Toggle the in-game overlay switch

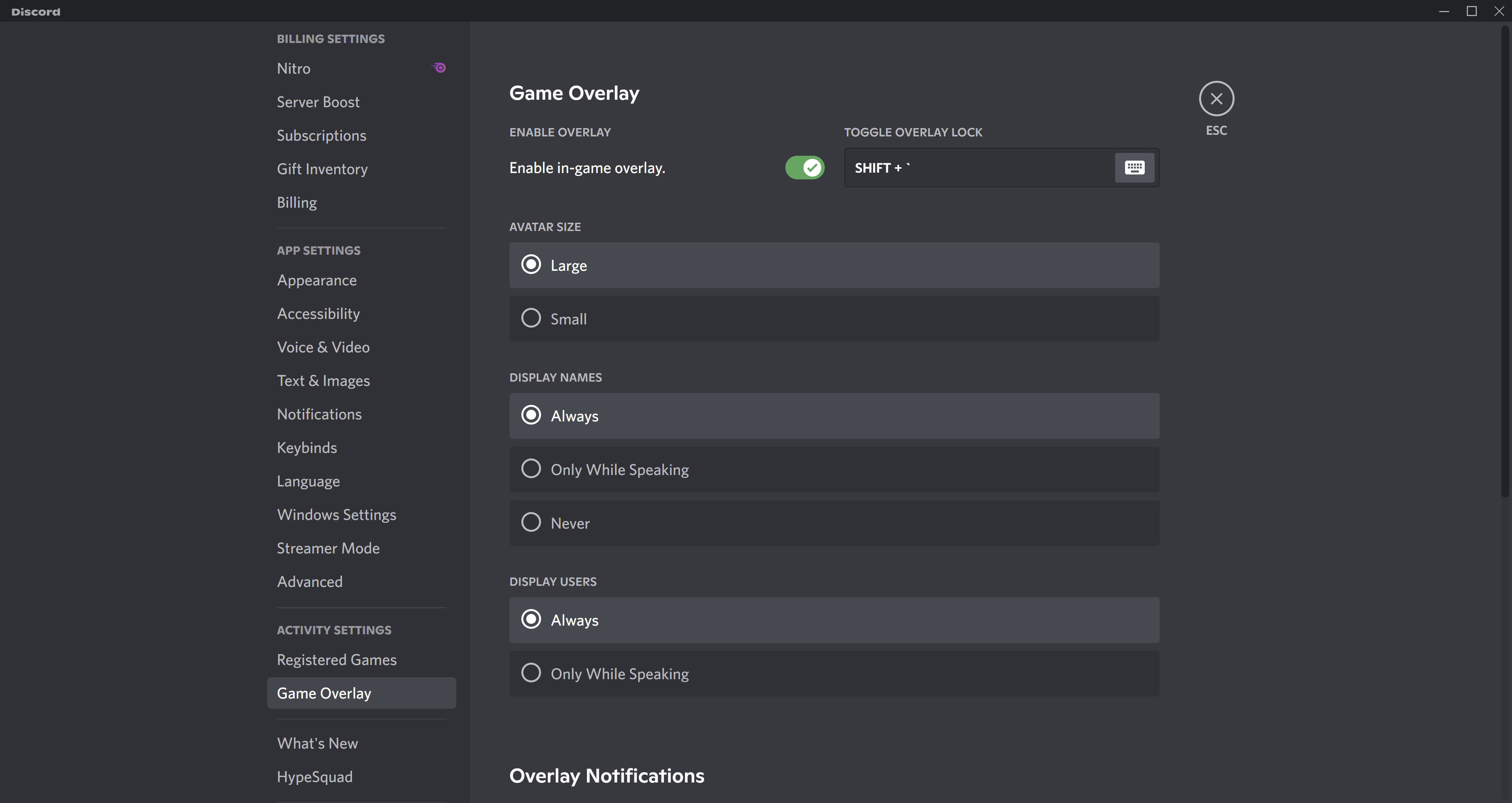pos(805,168)
